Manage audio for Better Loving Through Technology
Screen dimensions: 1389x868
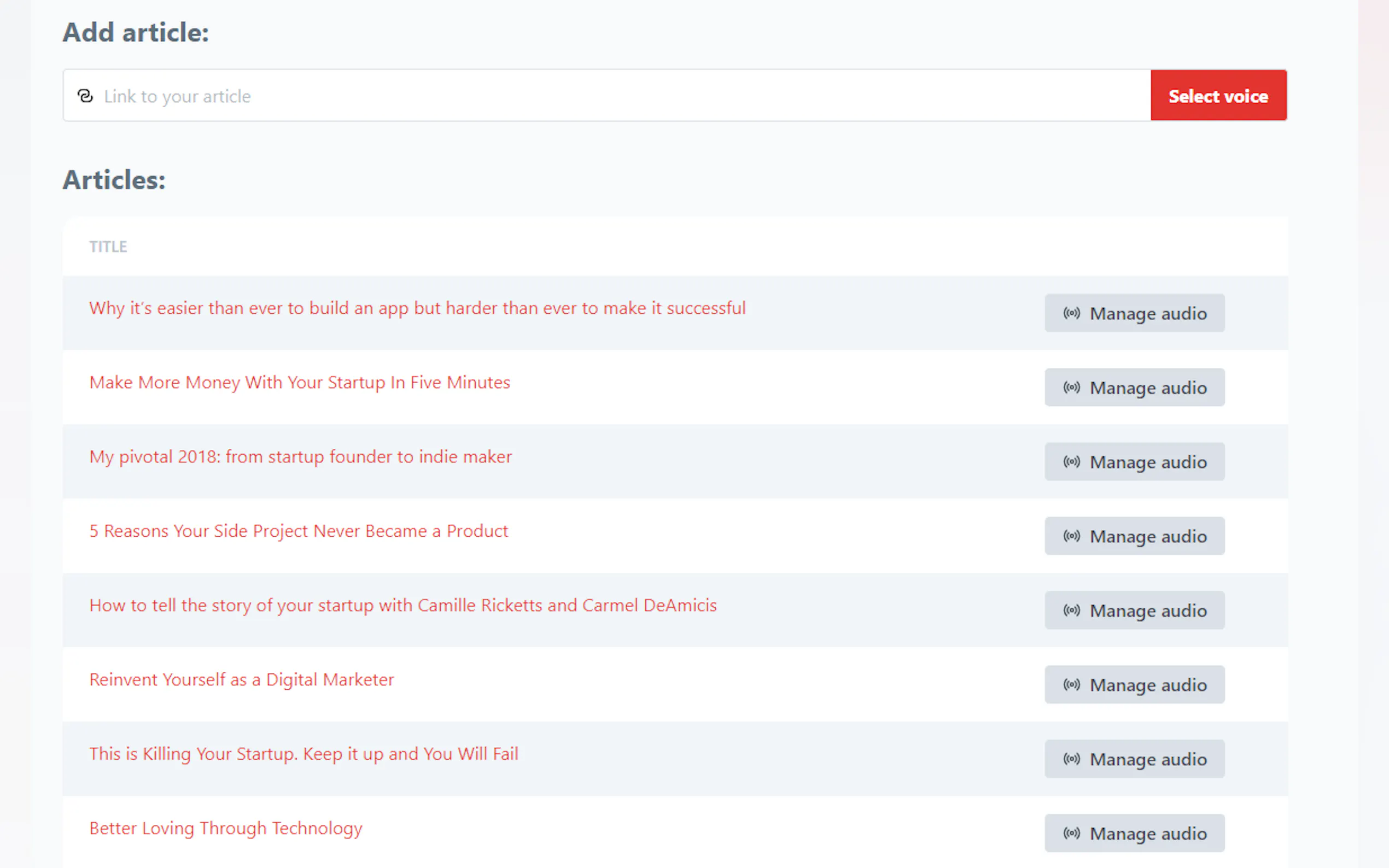point(1134,833)
